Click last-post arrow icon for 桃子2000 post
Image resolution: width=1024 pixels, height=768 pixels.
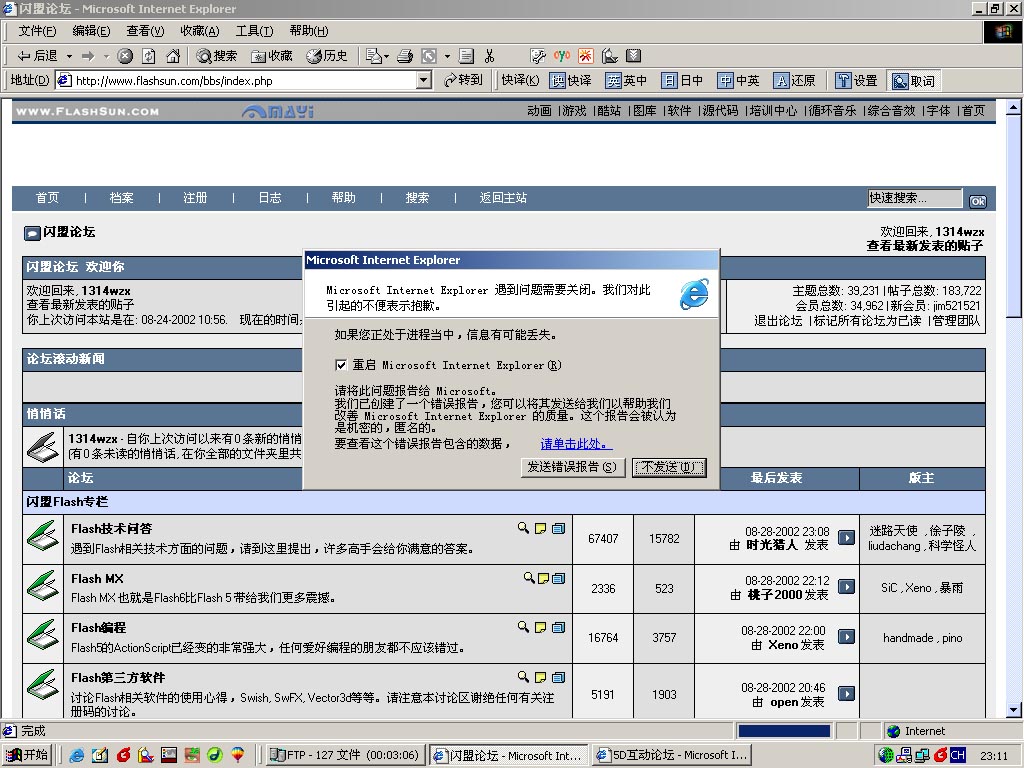click(x=846, y=586)
